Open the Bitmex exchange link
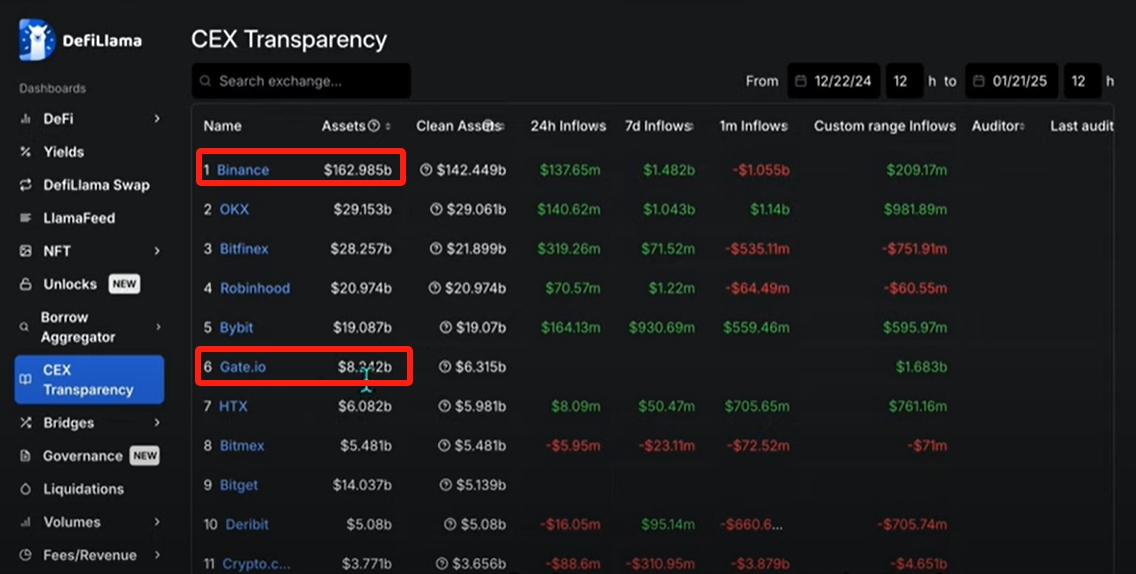Image resolution: width=1136 pixels, height=574 pixels. (x=242, y=446)
